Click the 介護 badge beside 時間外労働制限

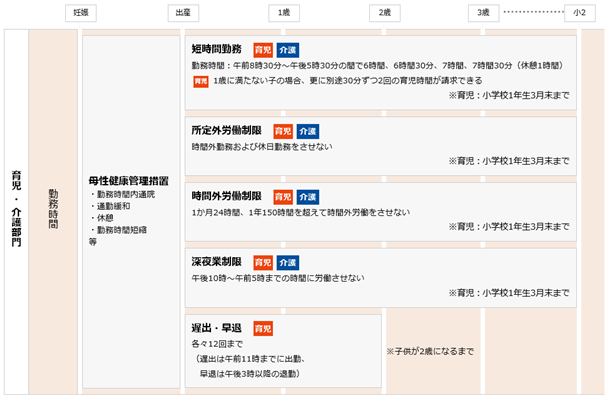tap(308, 197)
